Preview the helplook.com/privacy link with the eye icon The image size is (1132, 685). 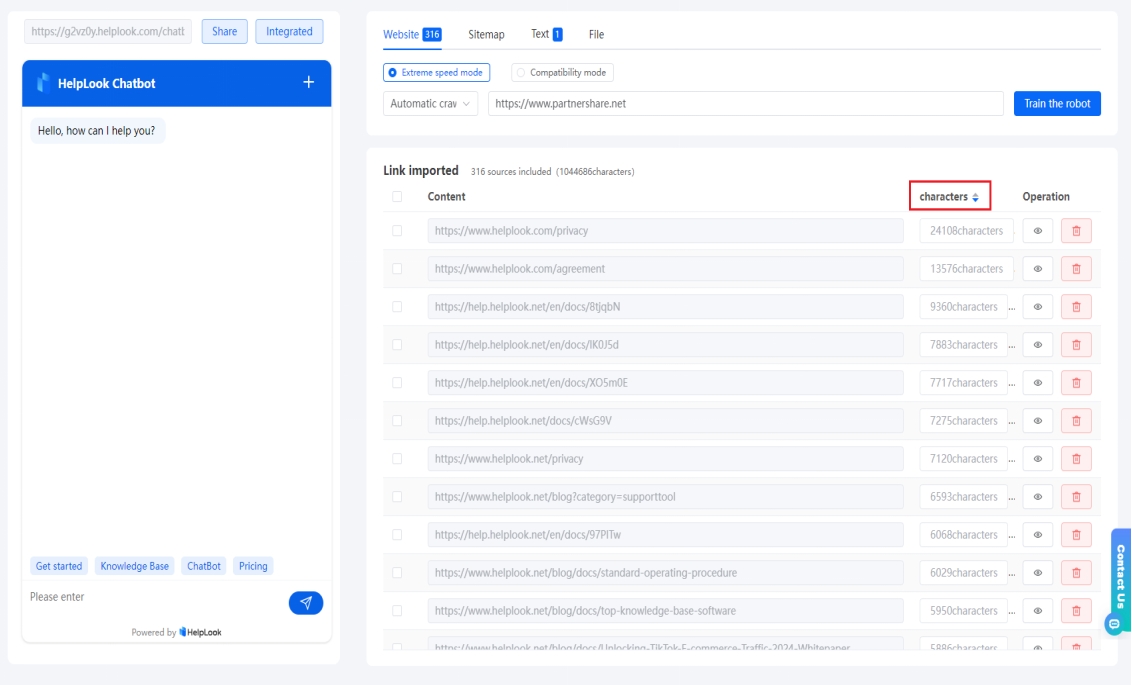click(1038, 230)
